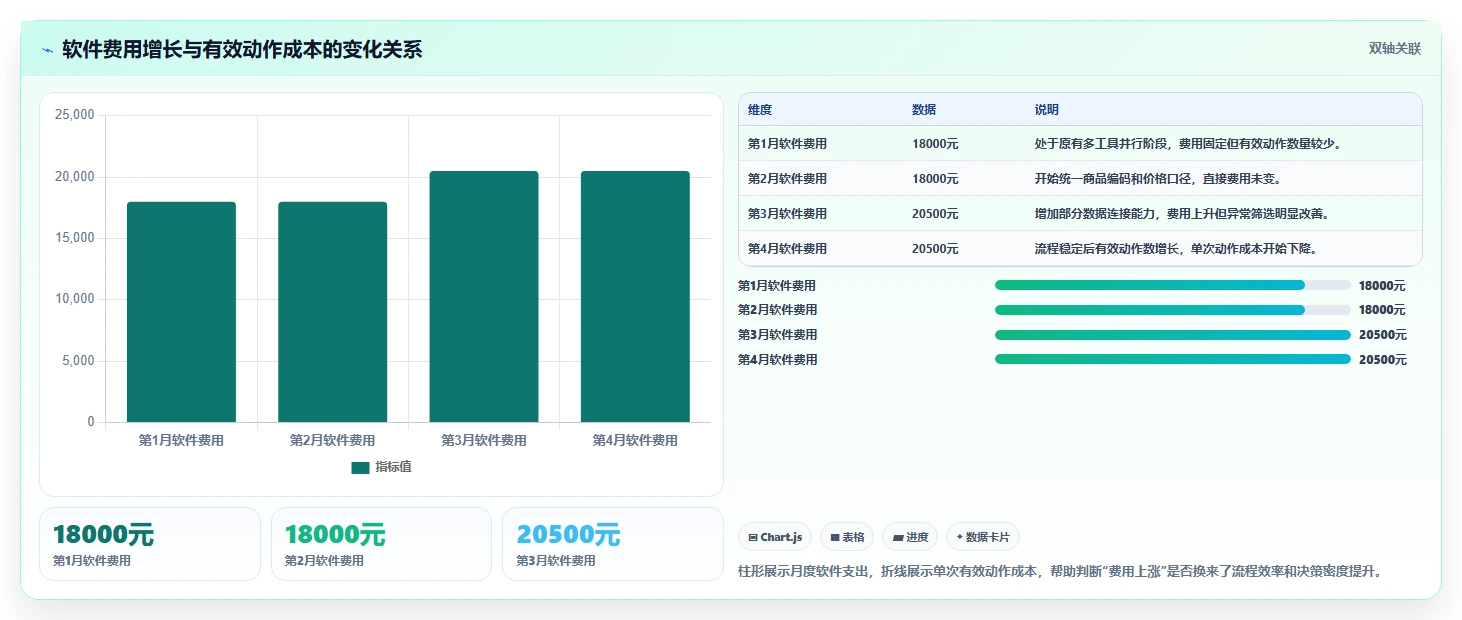Image resolution: width=1462 pixels, height=620 pixels.
Task: Click the 第3月软件费用 x-axis label
Action: pyautogui.click(x=484, y=440)
